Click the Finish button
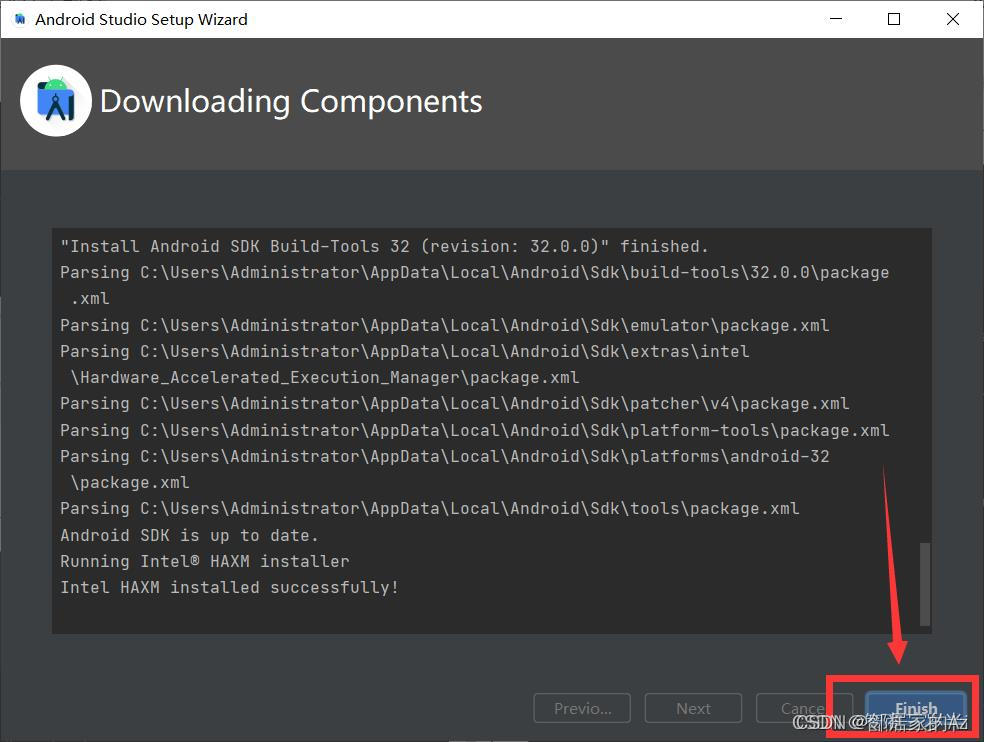 [916, 708]
